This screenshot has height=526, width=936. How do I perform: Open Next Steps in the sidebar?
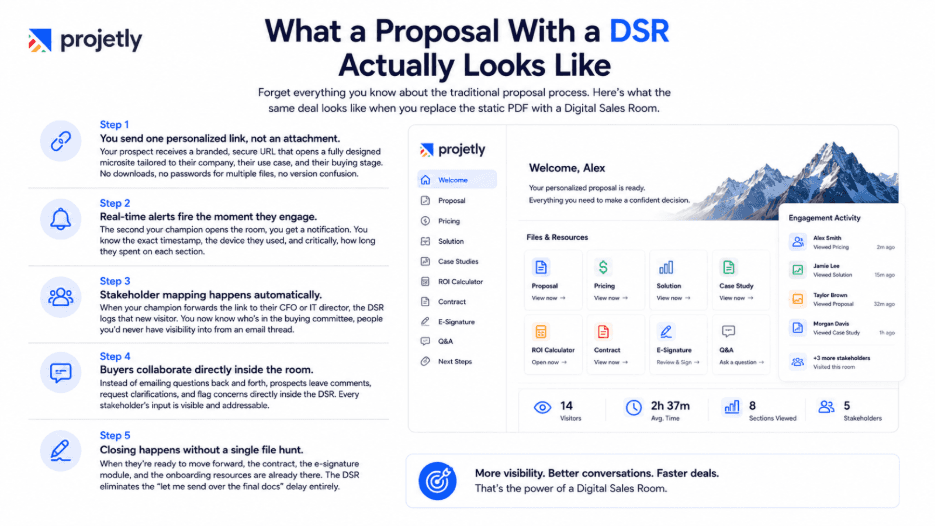click(x=457, y=362)
